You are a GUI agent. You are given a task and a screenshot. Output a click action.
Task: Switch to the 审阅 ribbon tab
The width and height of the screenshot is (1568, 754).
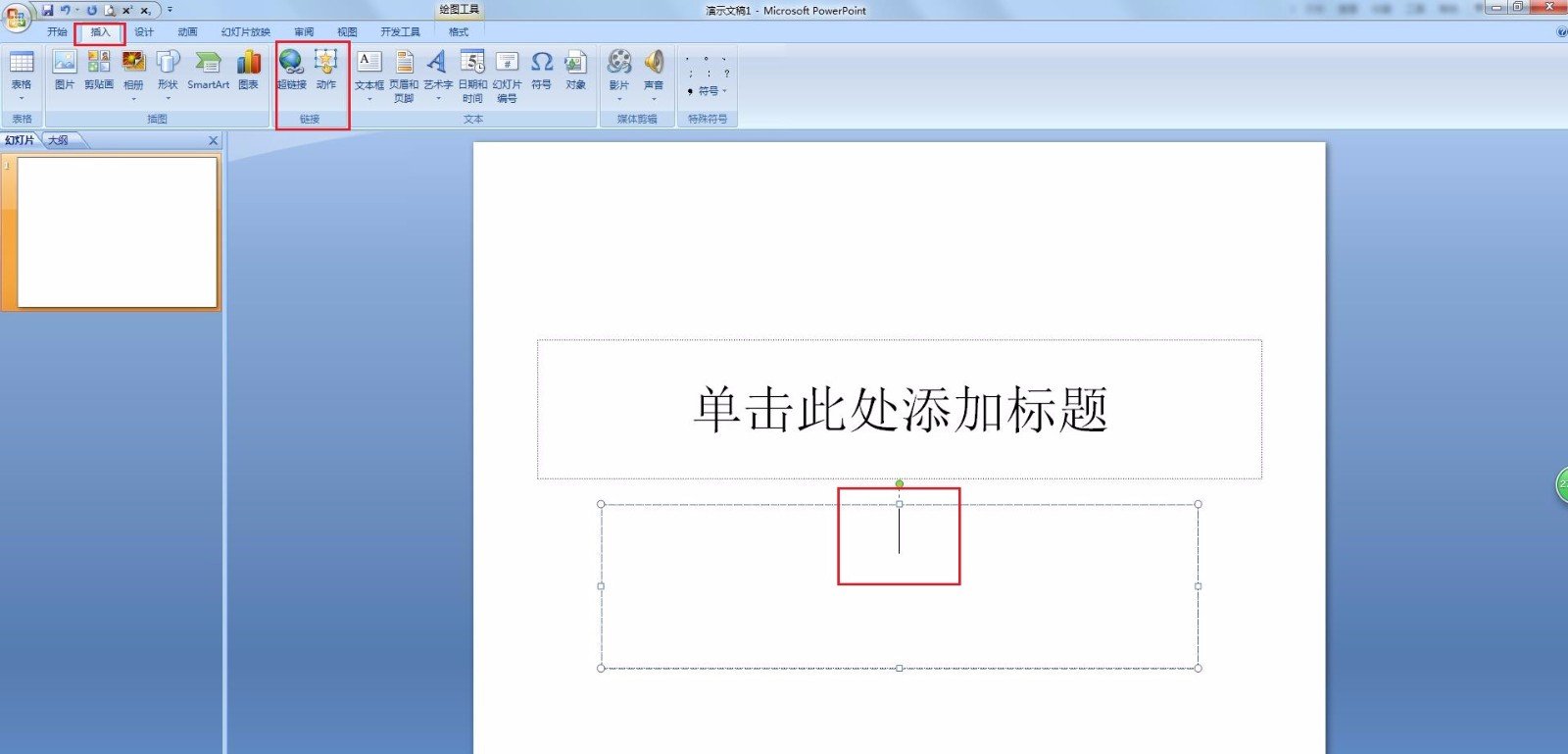click(x=304, y=32)
